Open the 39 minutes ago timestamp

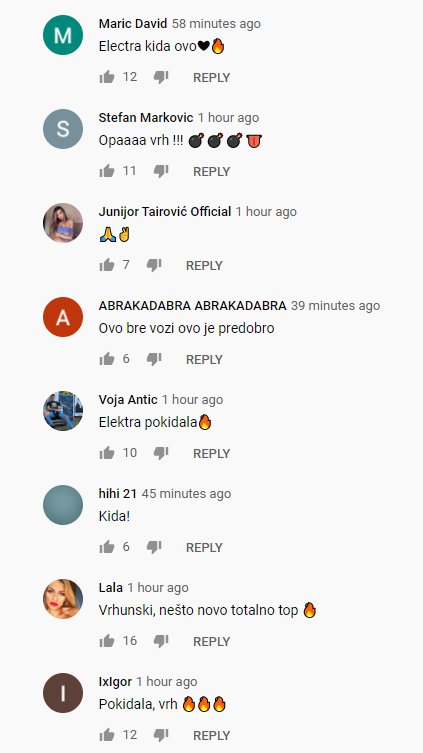pos(335,306)
